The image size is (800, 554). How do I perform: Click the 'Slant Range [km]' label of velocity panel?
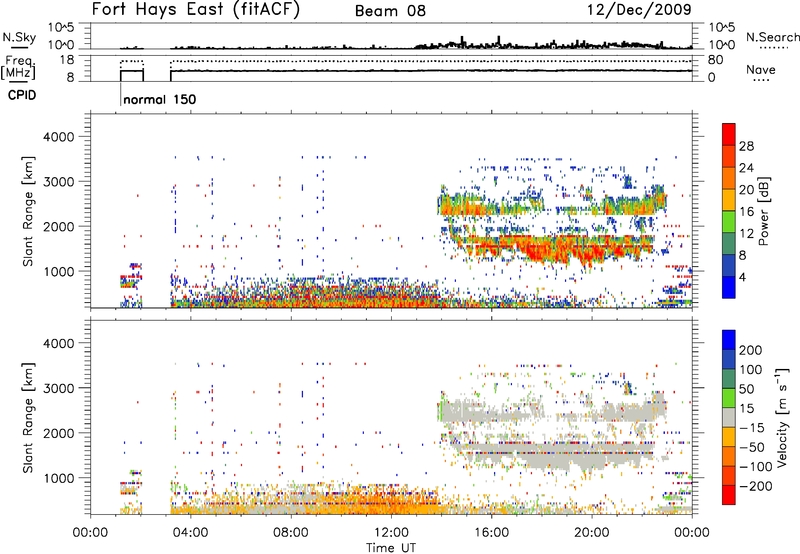28,417
